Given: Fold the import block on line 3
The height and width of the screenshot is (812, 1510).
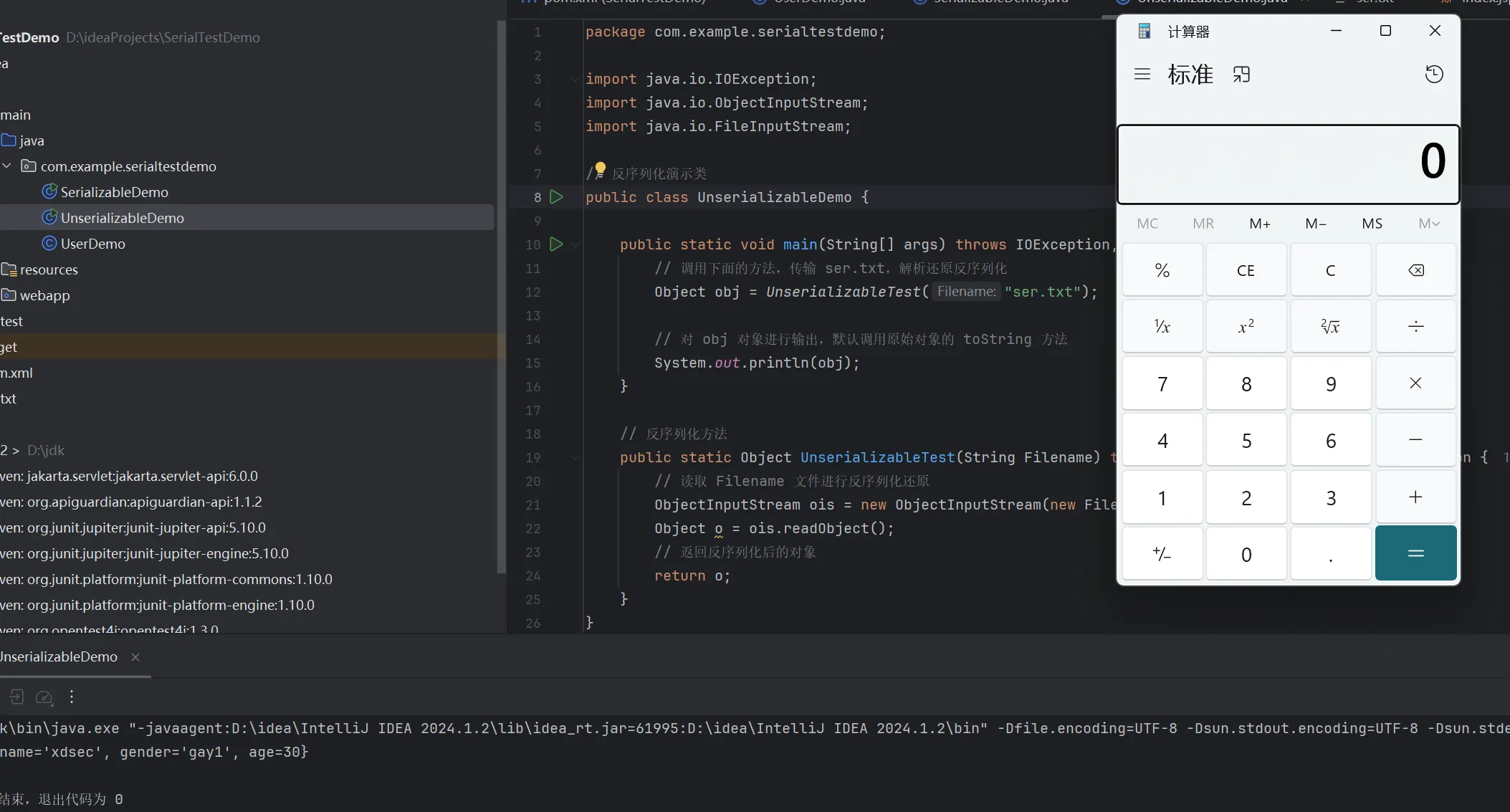Looking at the screenshot, I should 575,79.
